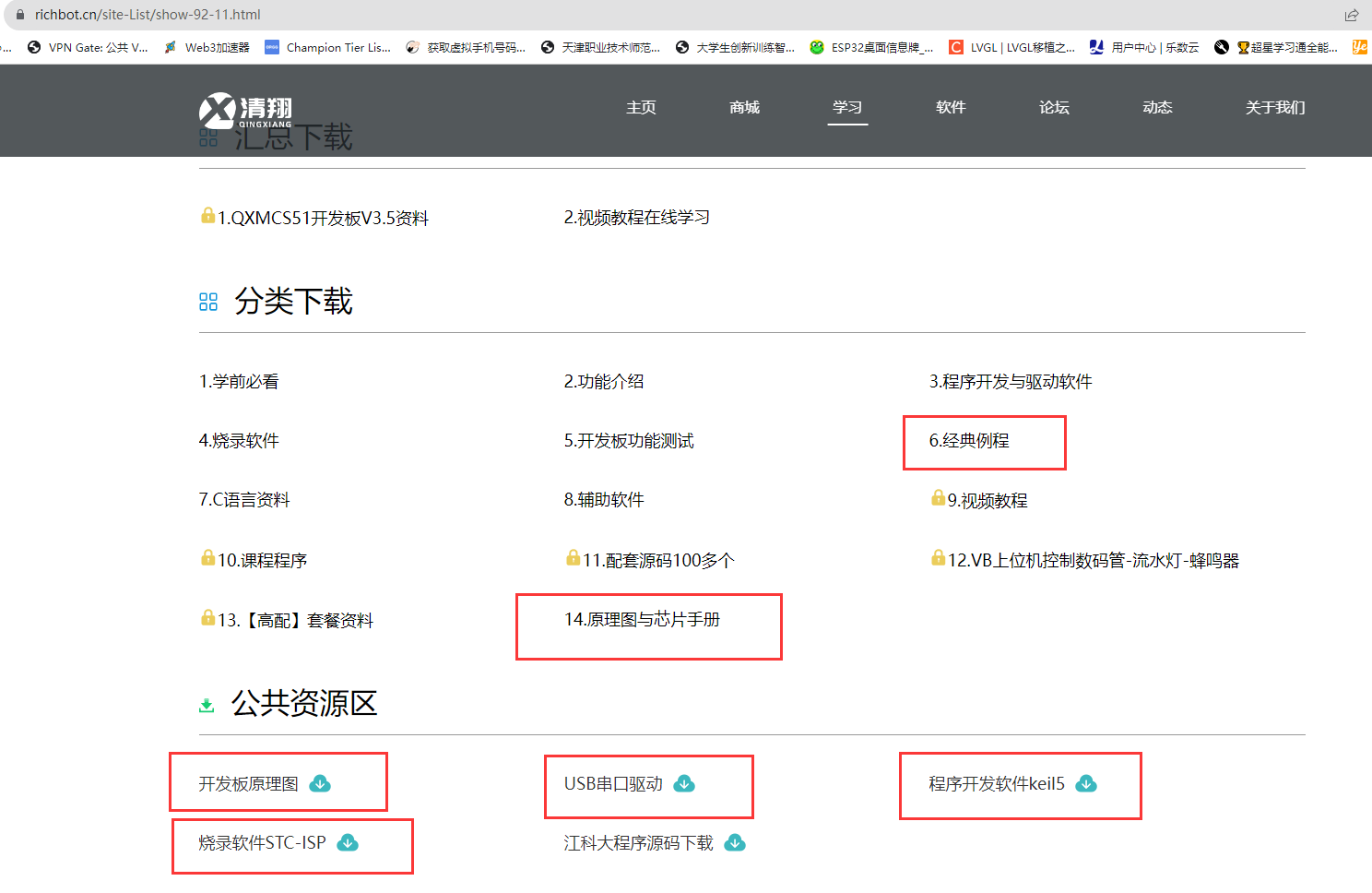Open the 9.视频教程 link

[x=988, y=501]
